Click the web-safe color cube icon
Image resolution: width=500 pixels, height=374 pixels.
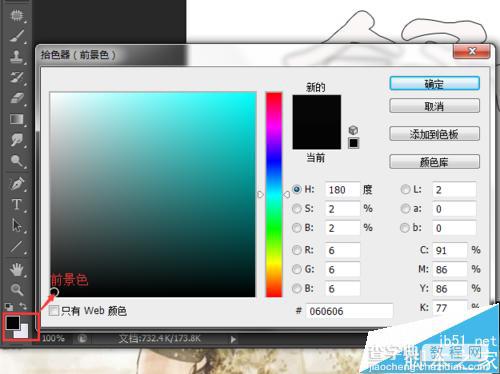353,130
